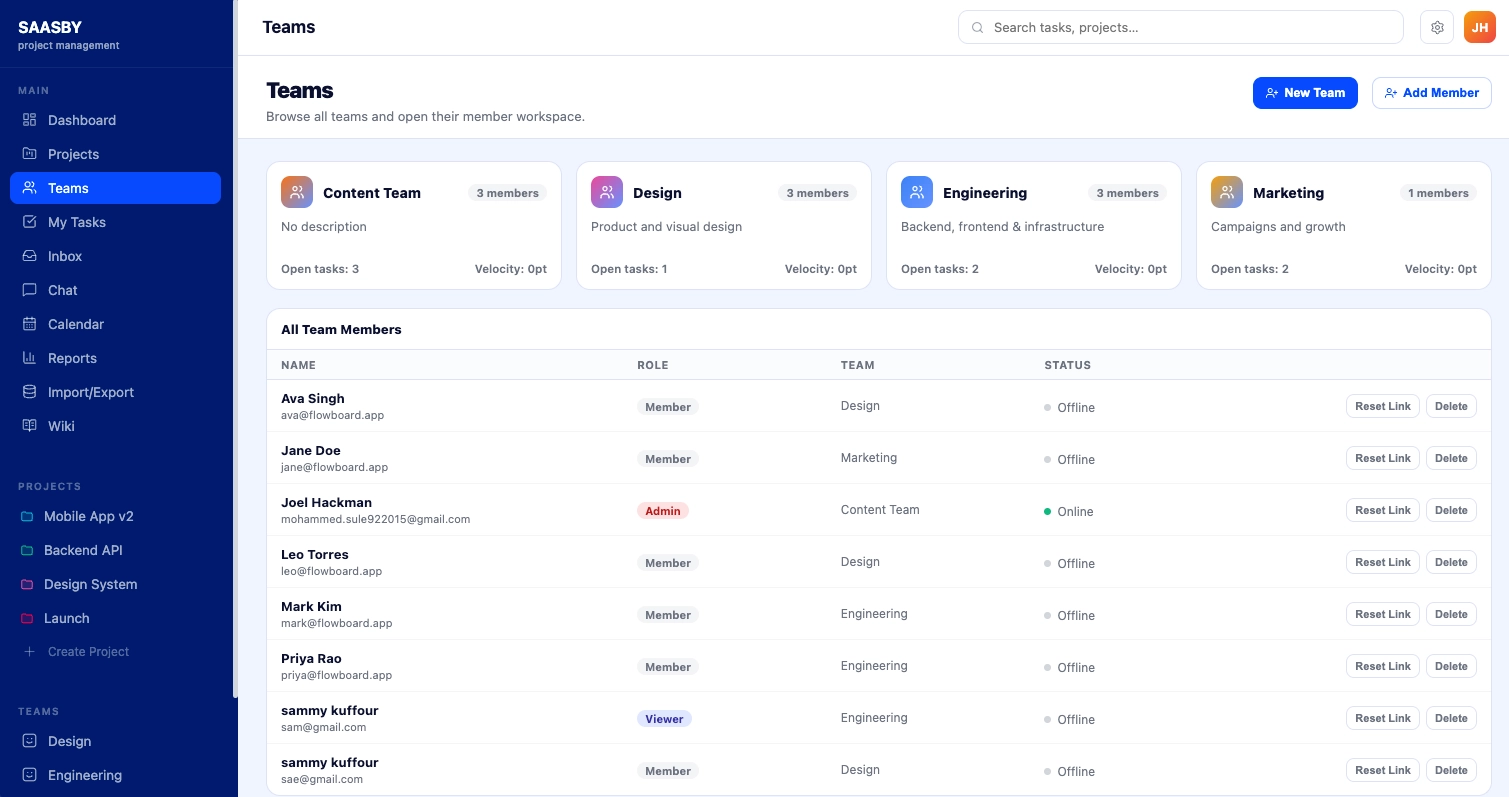Viewport: 1509px width, 797px height.
Task: Select the Calendar icon in the sidebar
Action: [29, 324]
